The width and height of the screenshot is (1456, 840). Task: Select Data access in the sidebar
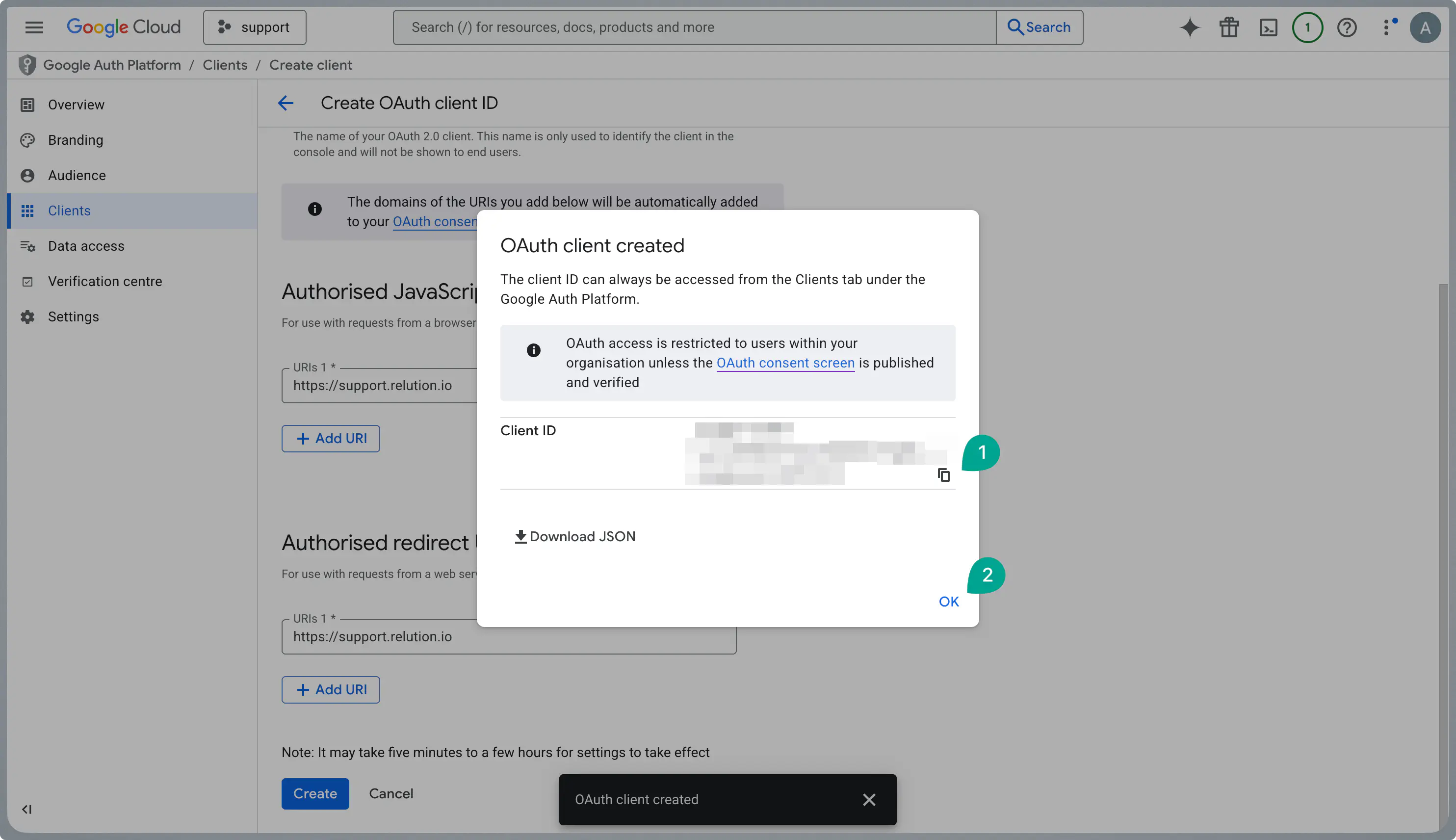[86, 246]
